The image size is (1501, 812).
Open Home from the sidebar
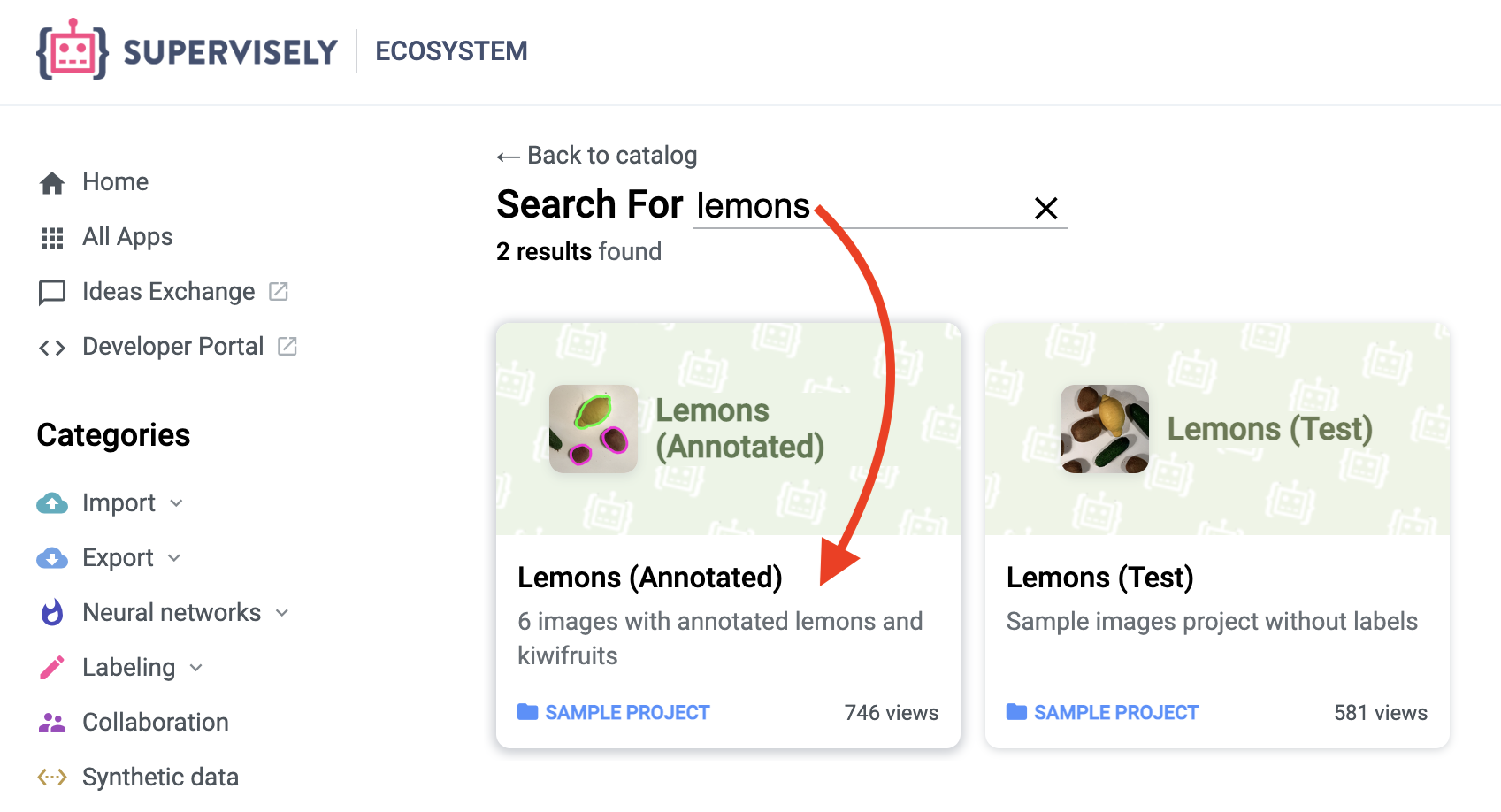click(115, 182)
